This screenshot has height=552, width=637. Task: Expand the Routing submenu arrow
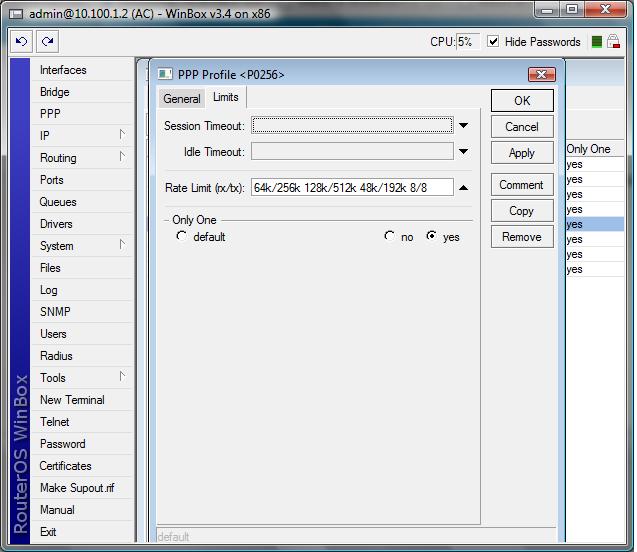pos(122,156)
